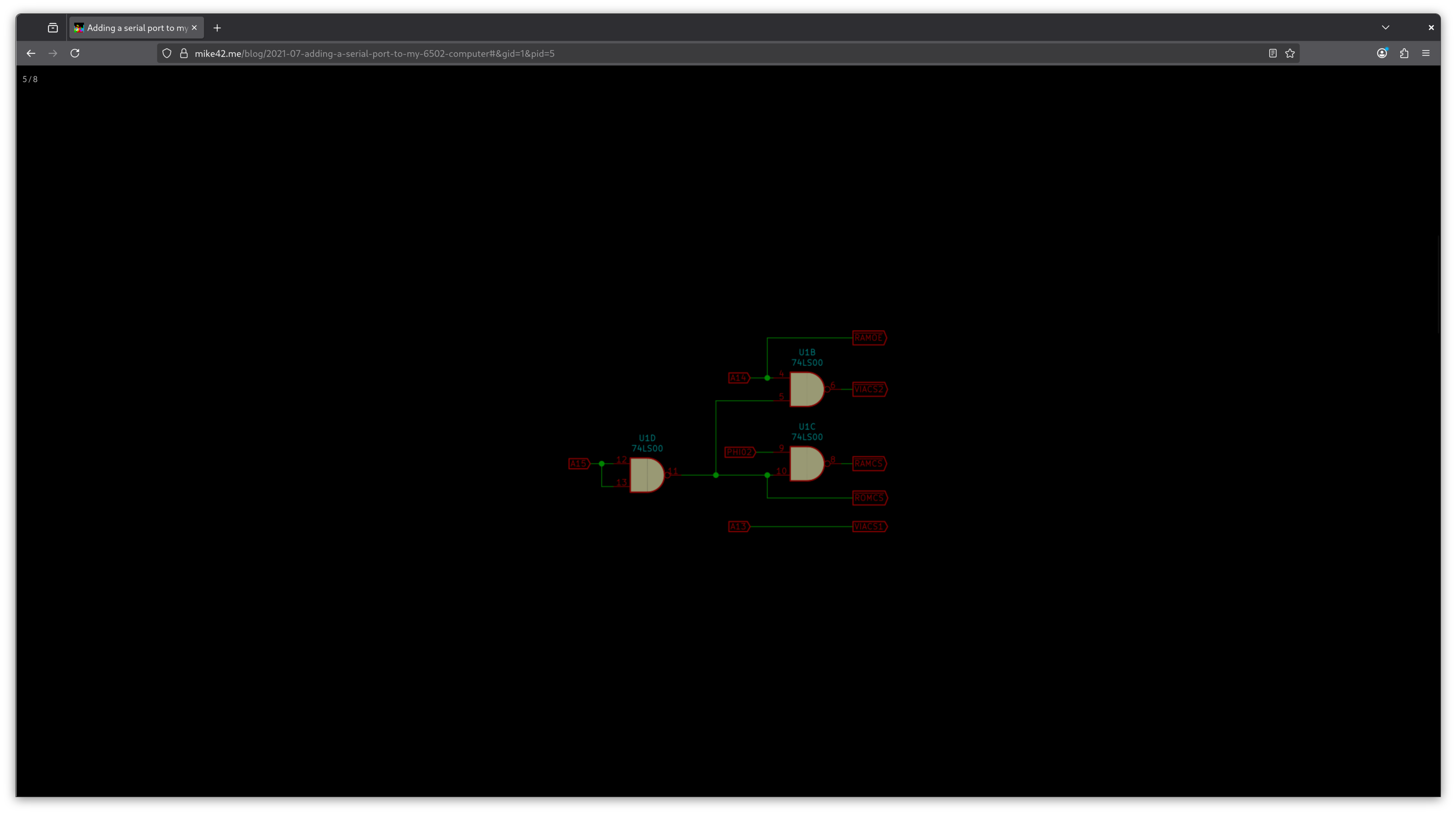Expand the list-all-tabs chevron
Screen dimensions: 1456x814
click(1385, 27)
